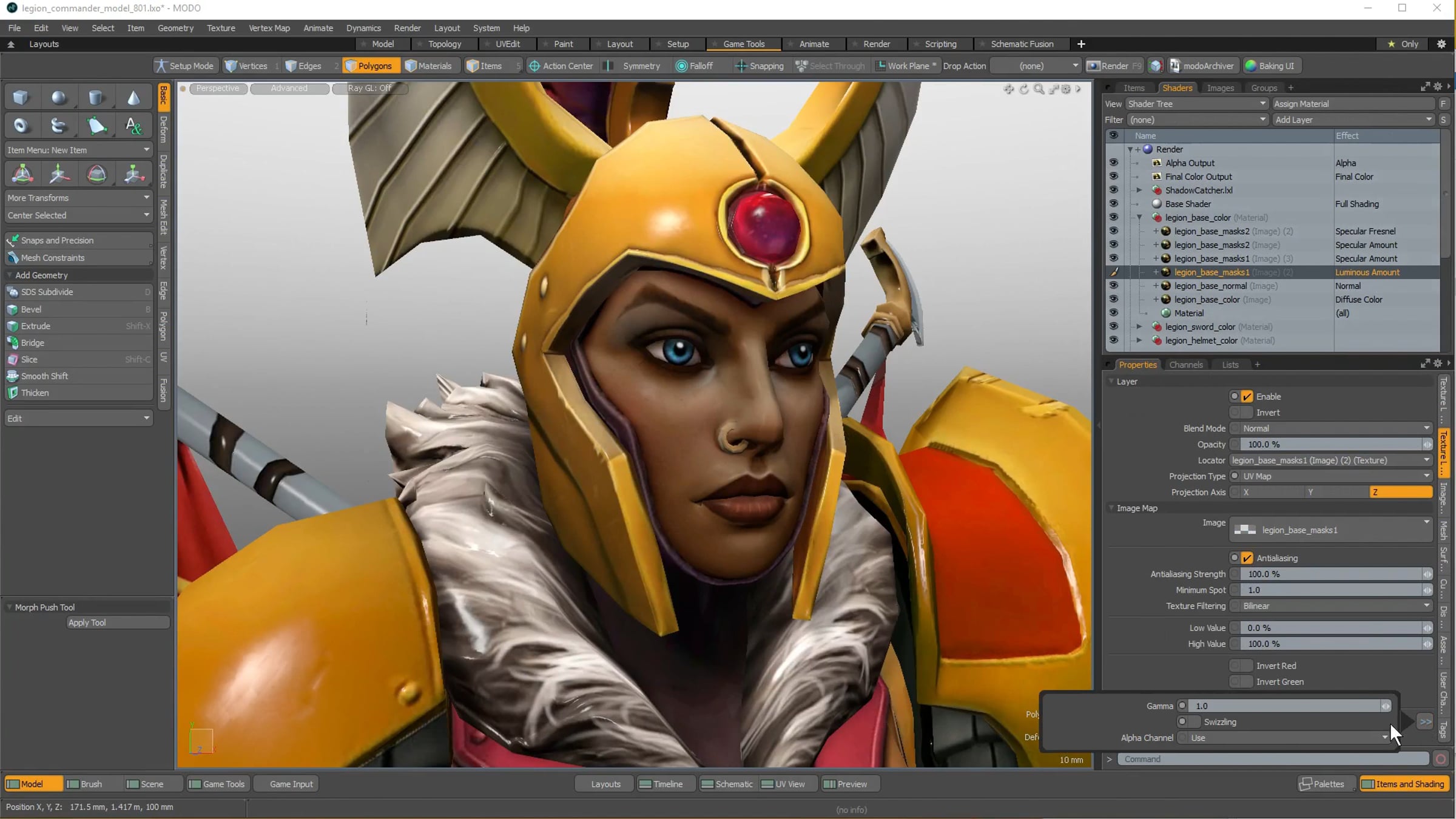Click the viewport pan arrows icon
Image resolution: width=1456 pixels, height=819 pixels.
tap(1009, 89)
